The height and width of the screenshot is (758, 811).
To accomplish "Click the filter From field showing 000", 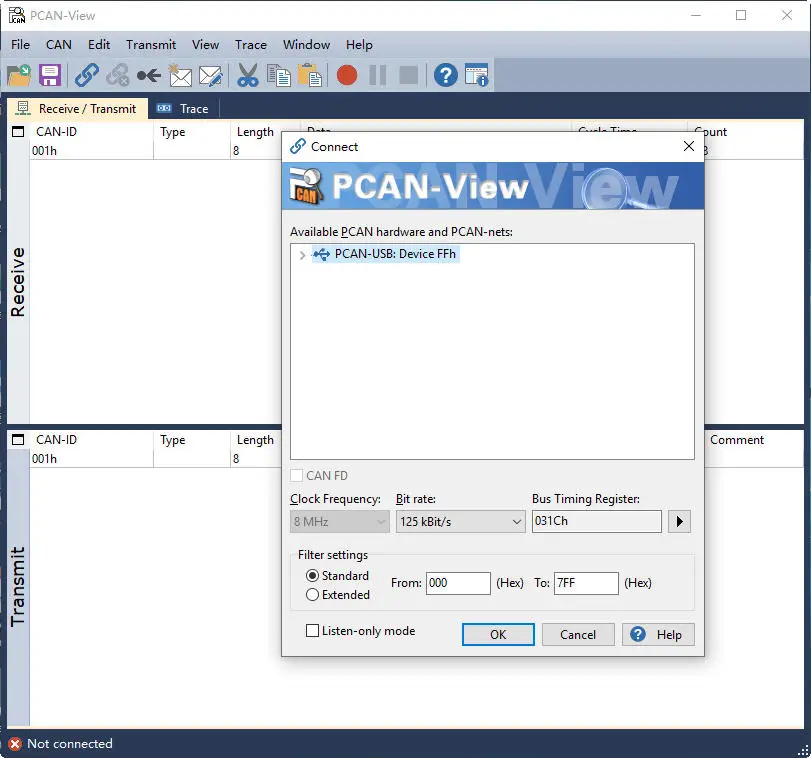I will [458, 583].
